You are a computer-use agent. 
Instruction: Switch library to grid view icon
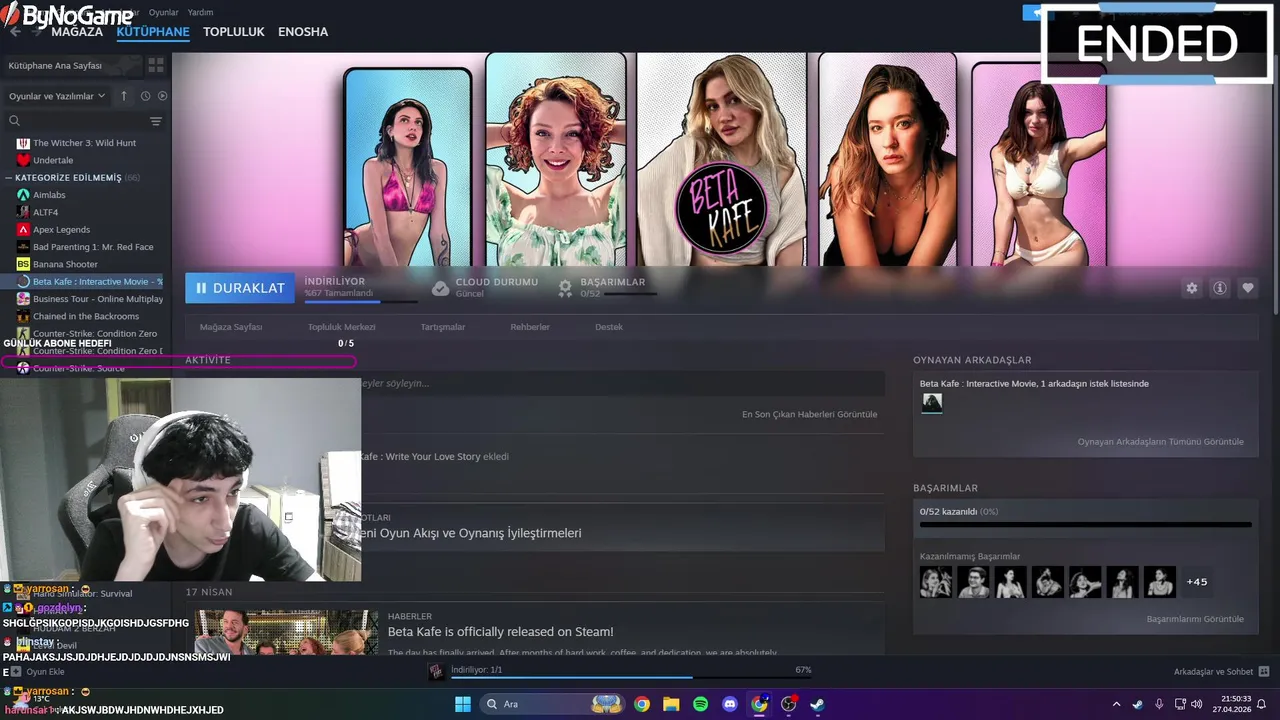pyautogui.click(x=156, y=65)
